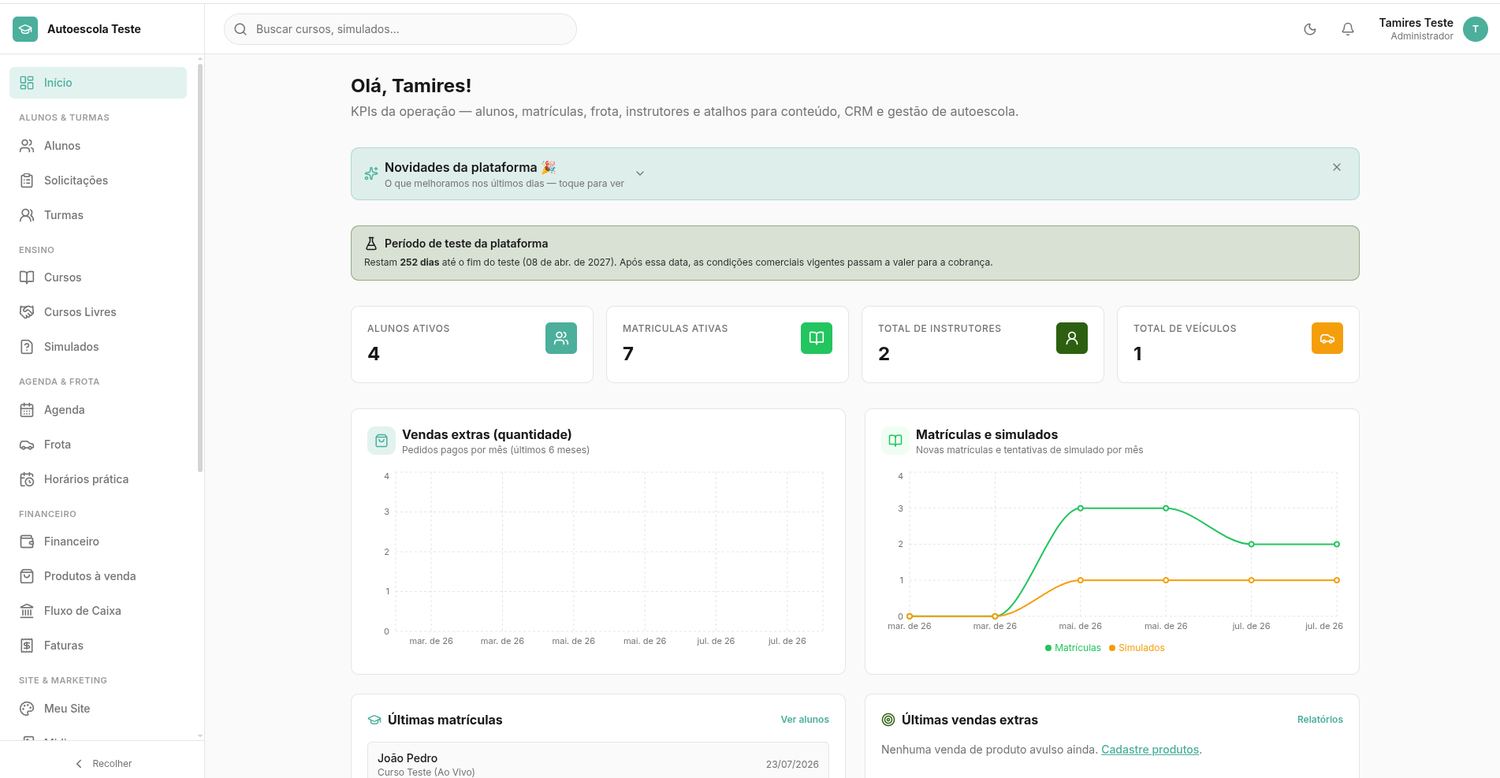Click the Frota car icon in sidebar

27,444
